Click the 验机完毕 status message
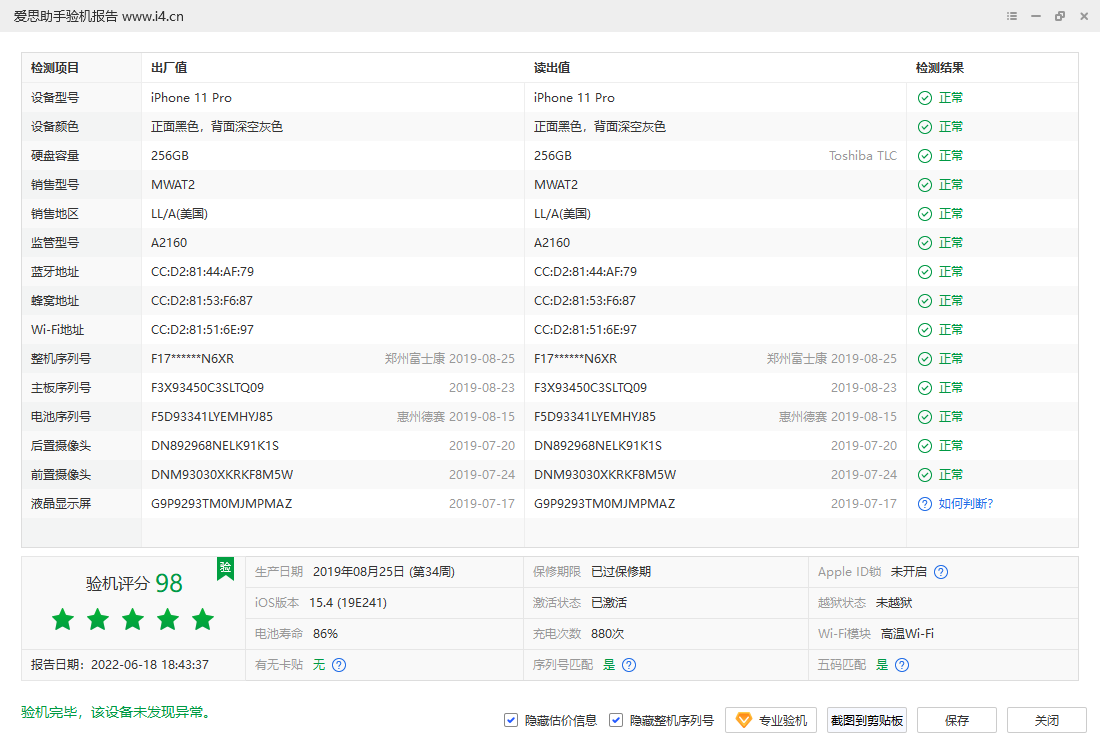Image resolution: width=1100 pixels, height=749 pixels. [117, 713]
